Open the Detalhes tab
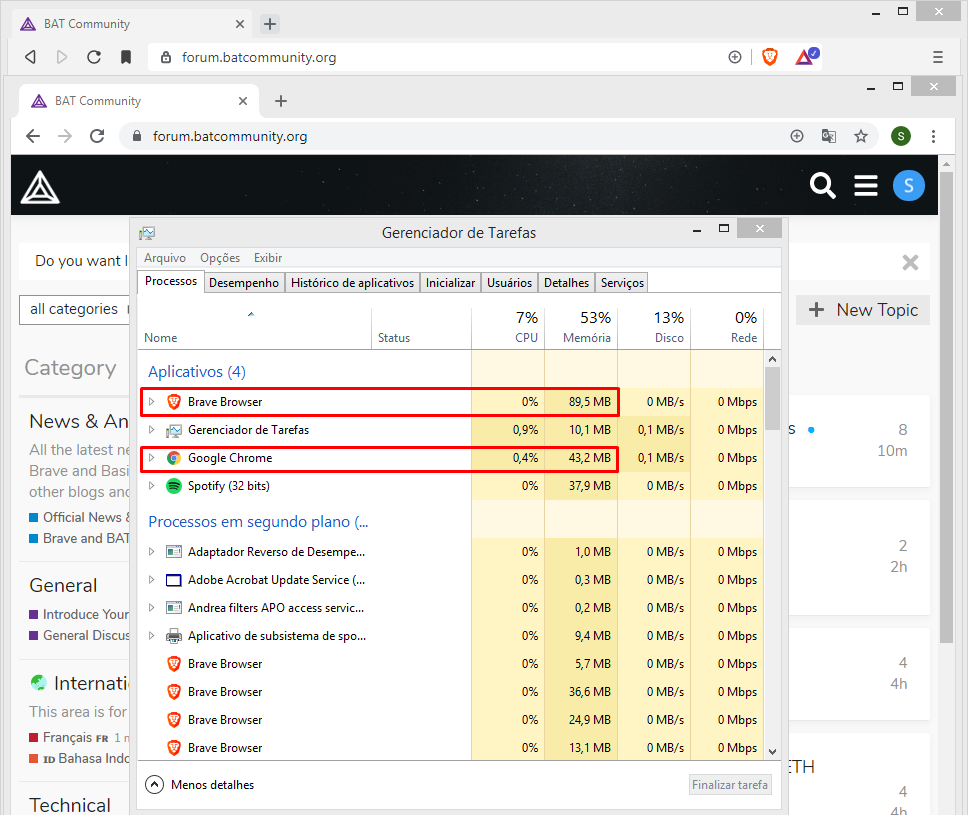 (x=567, y=283)
